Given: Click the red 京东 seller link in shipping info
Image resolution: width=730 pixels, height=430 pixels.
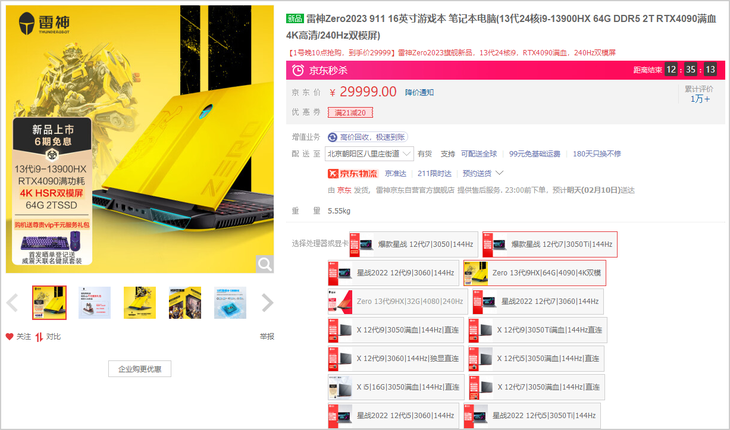Looking at the screenshot, I should (x=345, y=190).
